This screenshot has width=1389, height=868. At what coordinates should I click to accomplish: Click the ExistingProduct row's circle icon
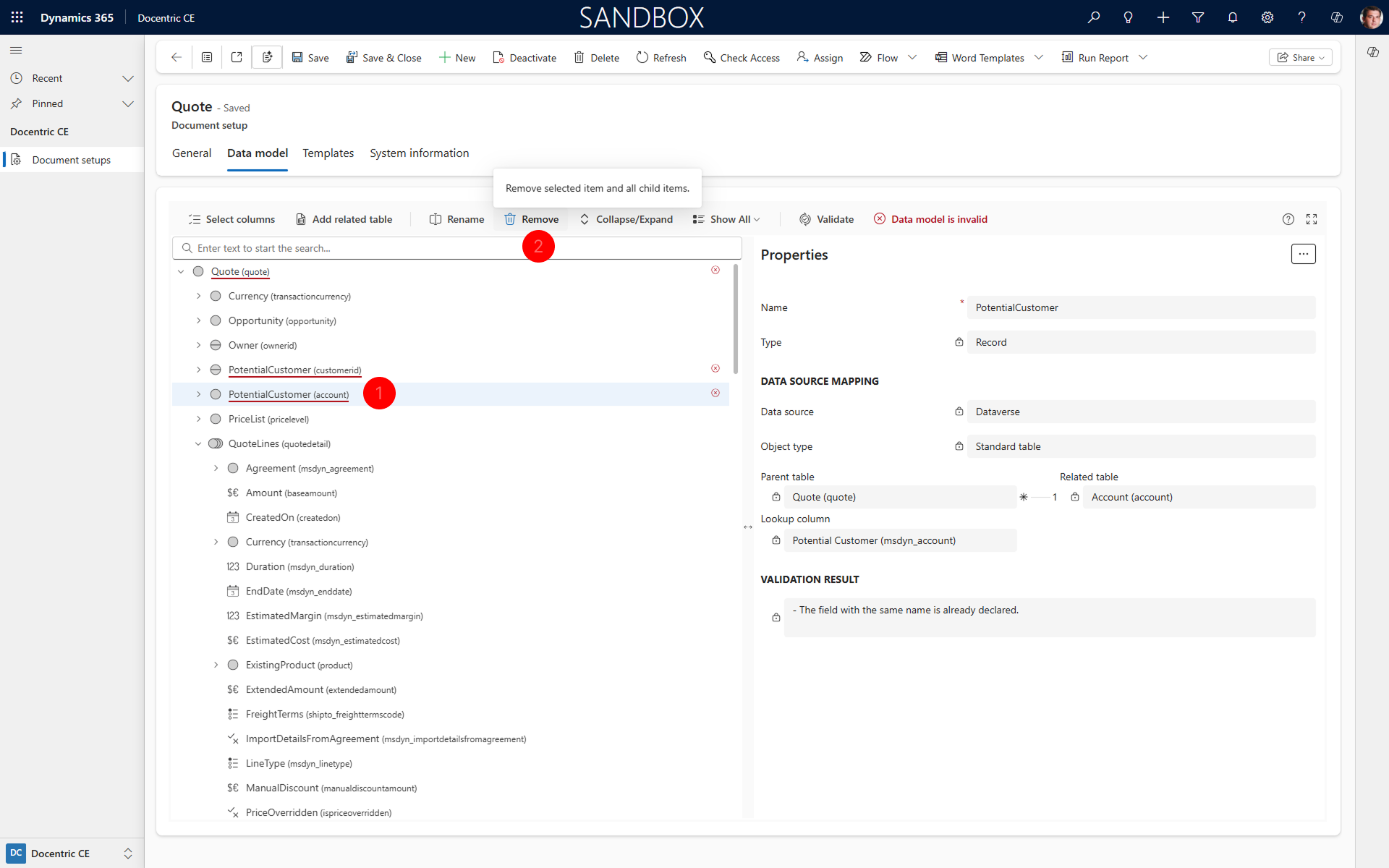233,665
